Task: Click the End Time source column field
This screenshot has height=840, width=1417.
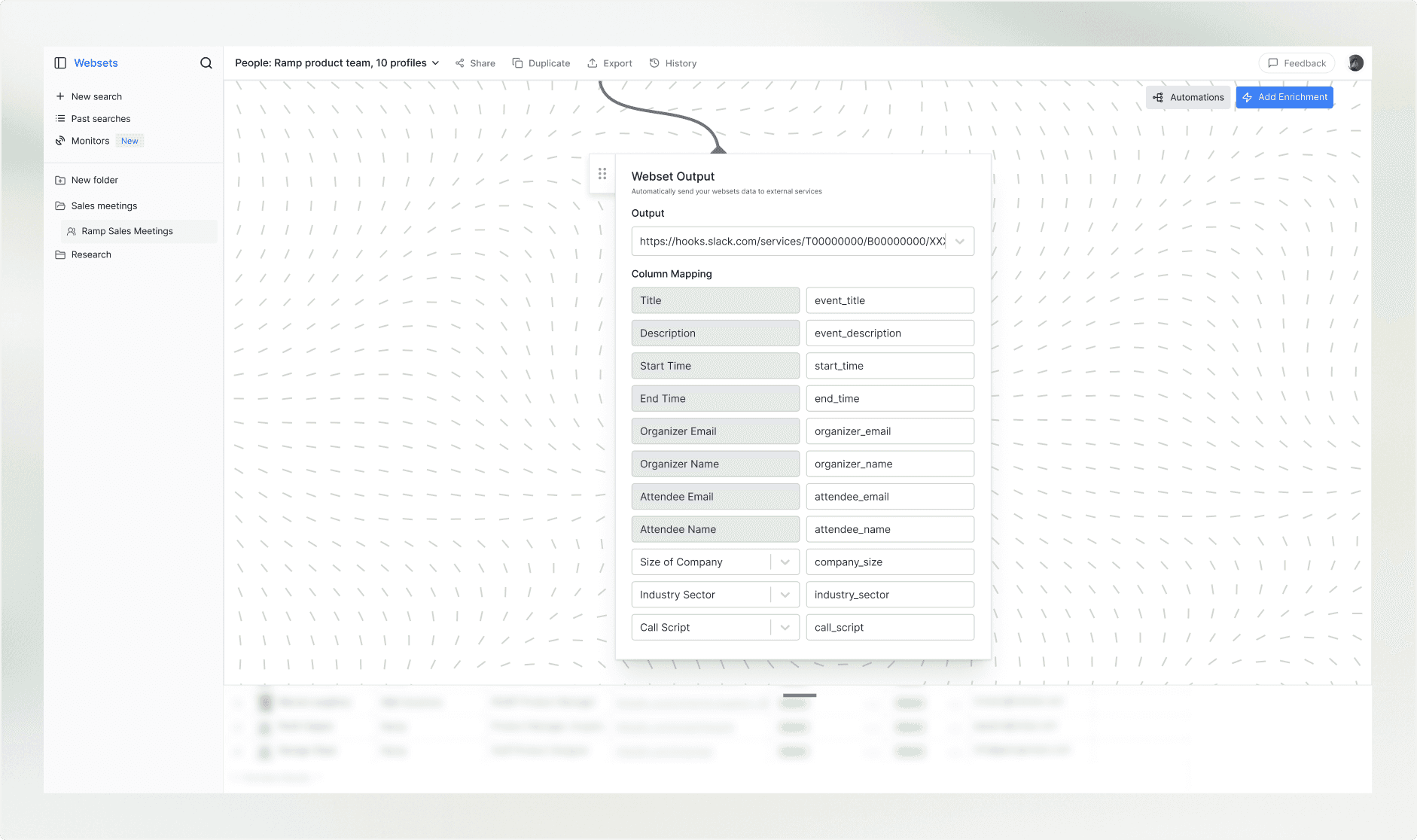Action: (x=715, y=399)
